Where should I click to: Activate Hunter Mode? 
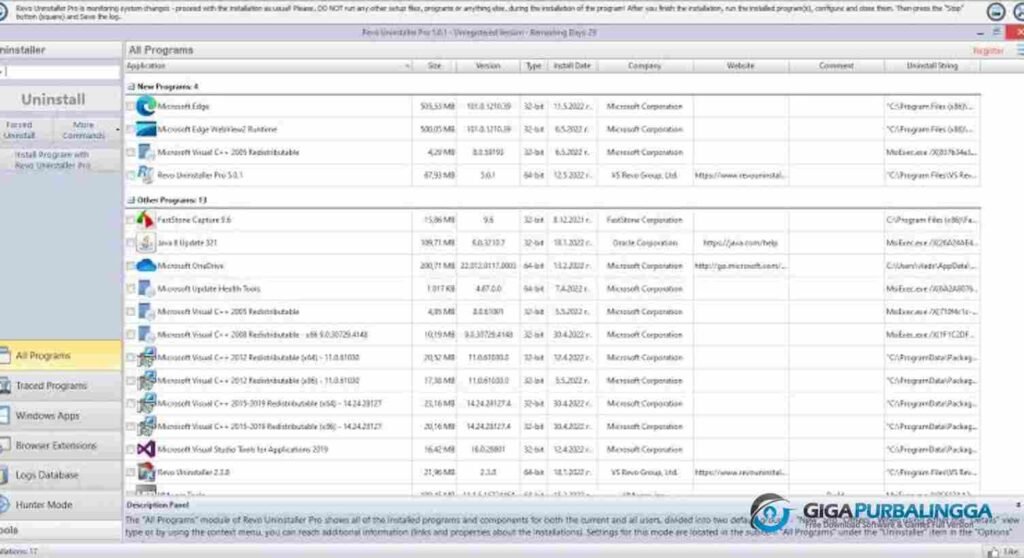tap(61, 504)
